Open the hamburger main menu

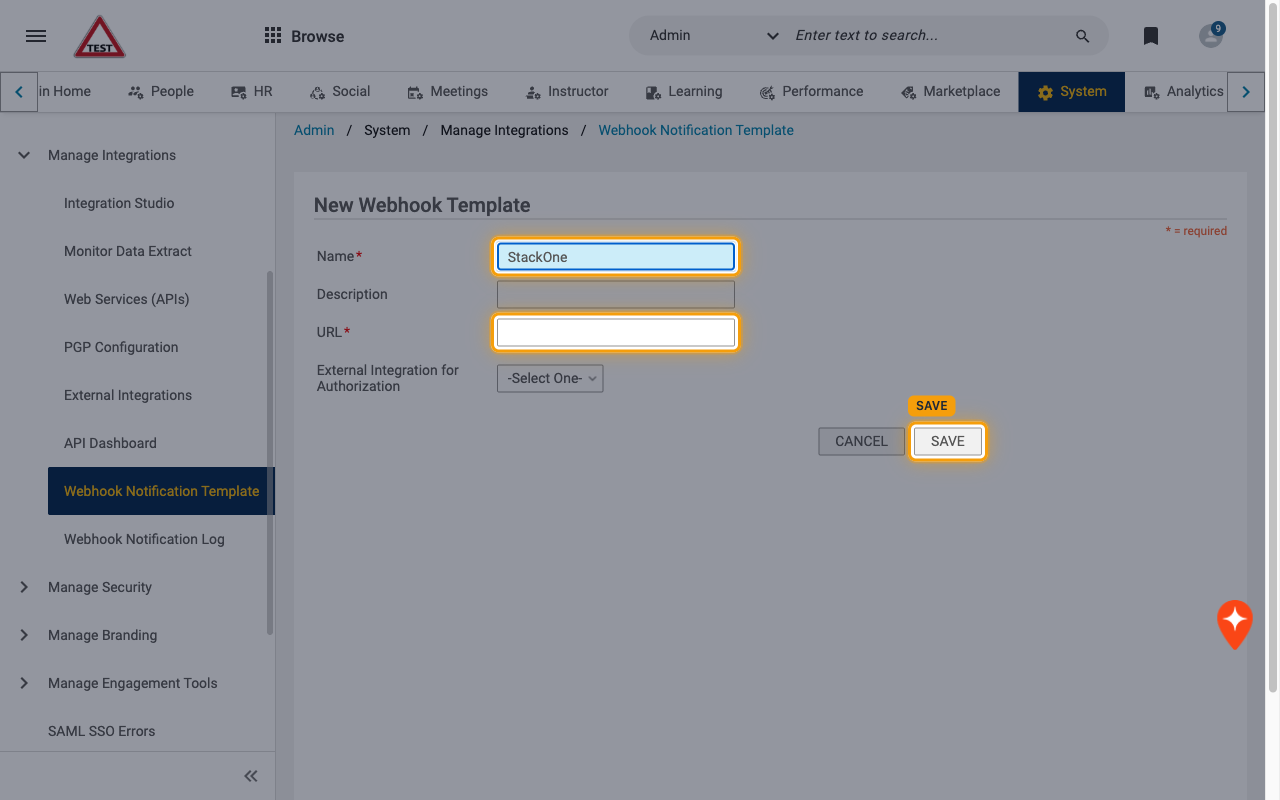pyautogui.click(x=36, y=36)
